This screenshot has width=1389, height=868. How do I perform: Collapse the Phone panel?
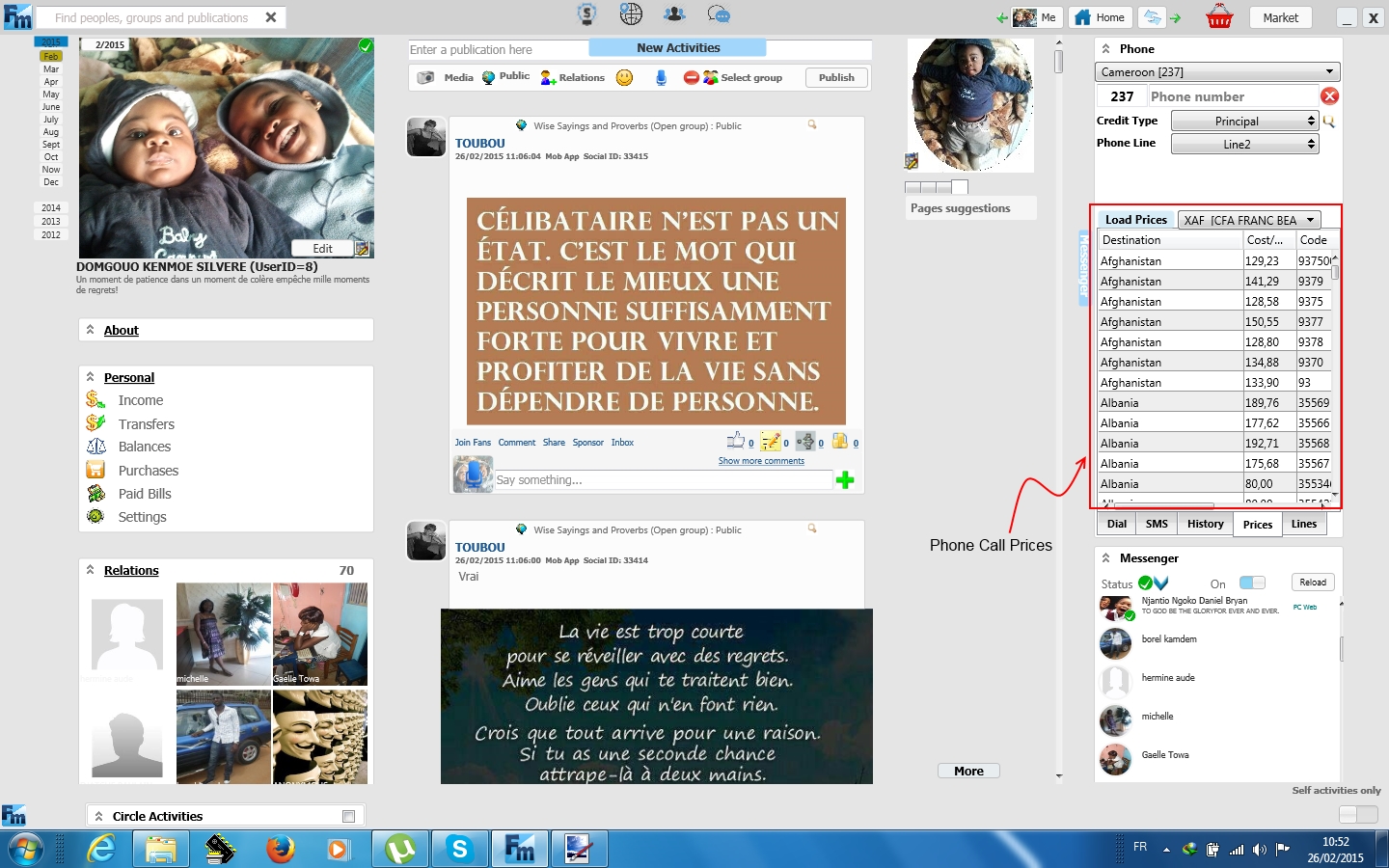pos(1105,48)
